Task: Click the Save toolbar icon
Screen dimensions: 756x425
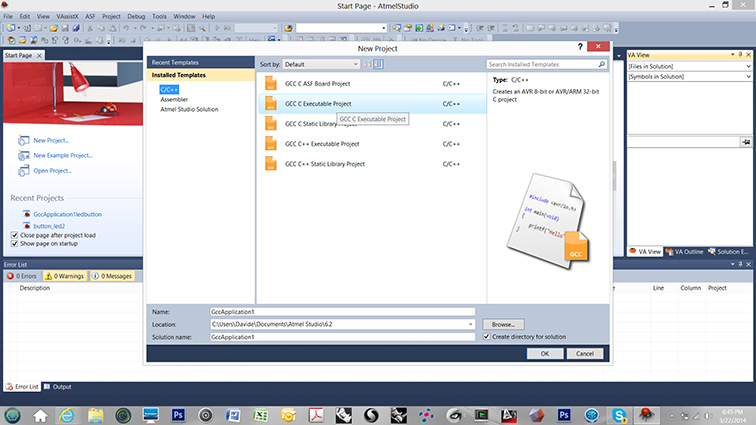Action: (x=65, y=28)
